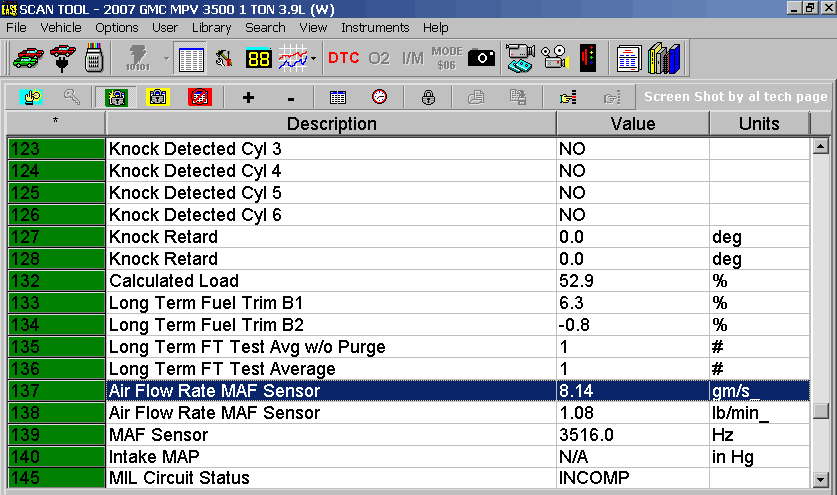837x495 pixels.
Task: Select the Calculated Load row
Action: point(331,281)
